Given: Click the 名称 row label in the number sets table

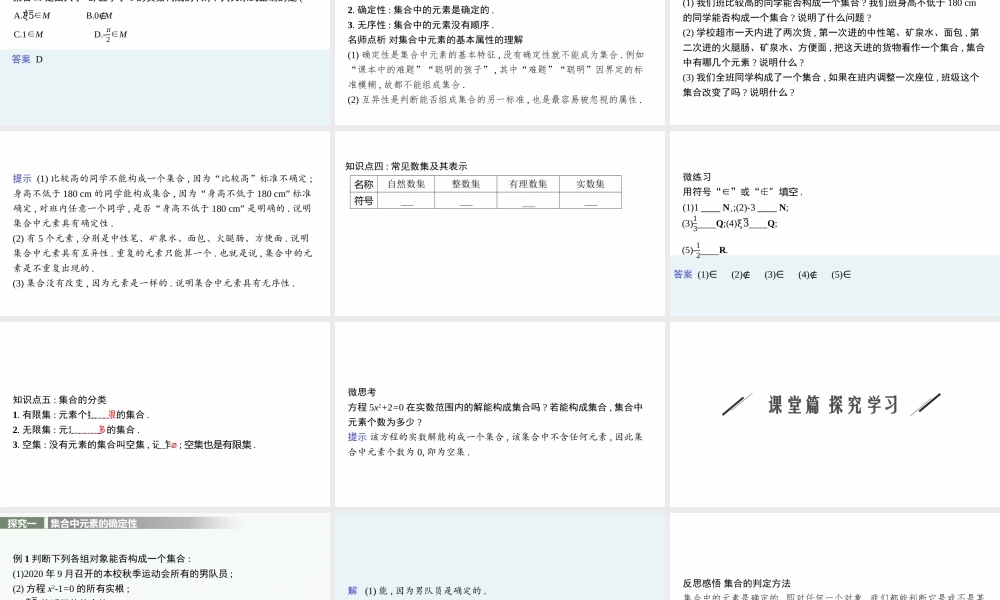Looking at the screenshot, I should pos(363,182).
